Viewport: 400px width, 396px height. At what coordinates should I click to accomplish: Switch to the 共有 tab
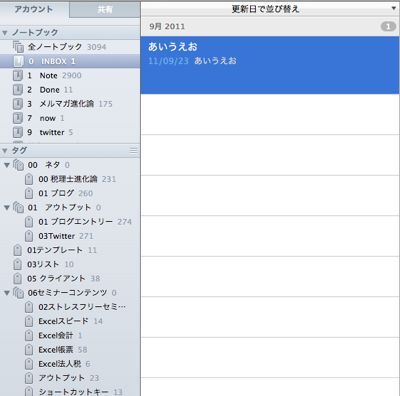pyautogui.click(x=105, y=10)
